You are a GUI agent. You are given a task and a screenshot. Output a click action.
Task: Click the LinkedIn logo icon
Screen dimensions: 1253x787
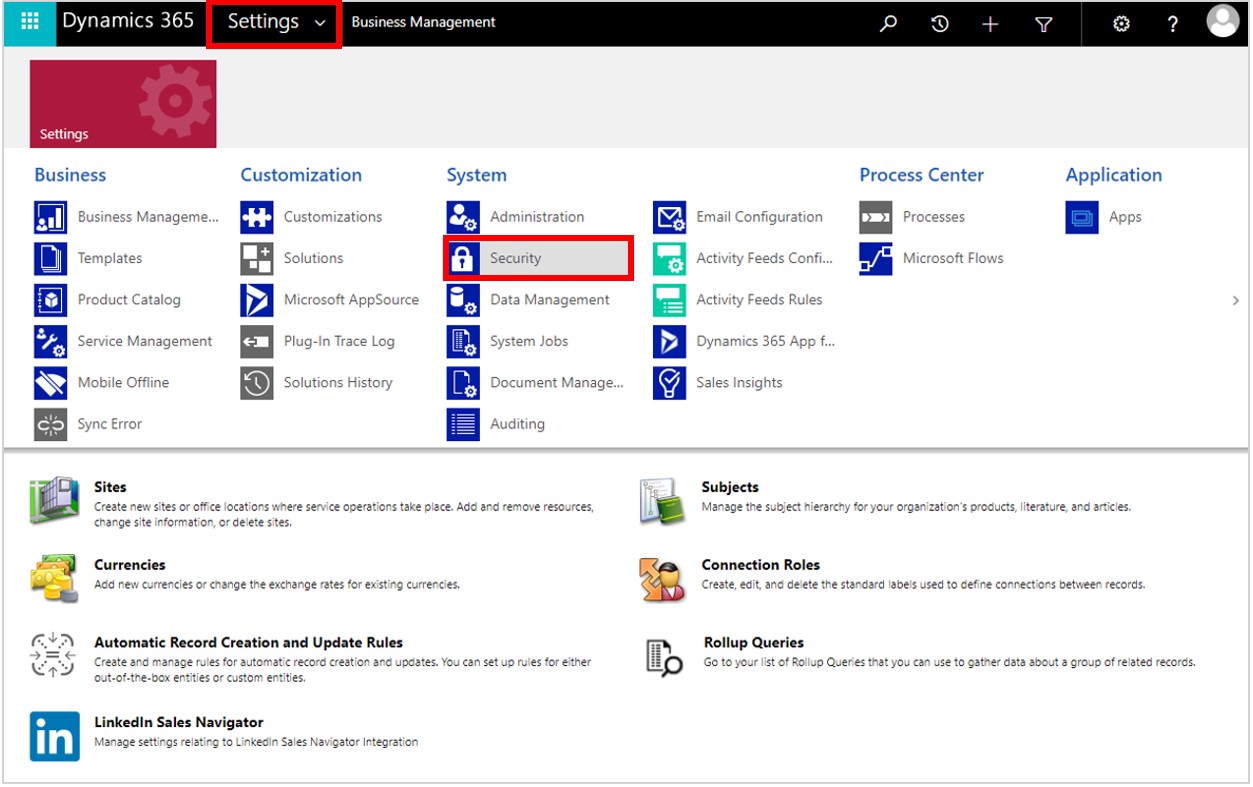55,737
